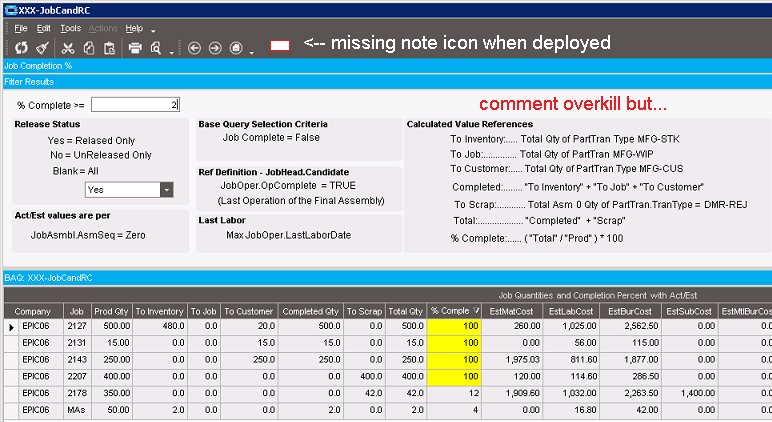Sort by the To Customer column header
The height and width of the screenshot is (422, 772).
pyautogui.click(x=249, y=311)
